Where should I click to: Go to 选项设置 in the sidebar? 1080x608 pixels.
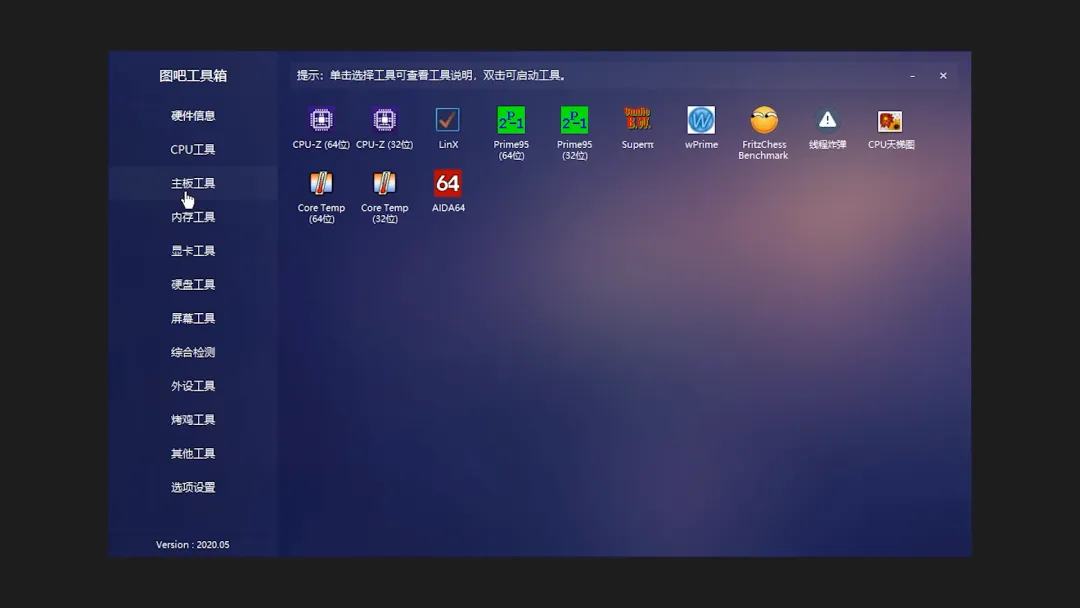(x=192, y=487)
